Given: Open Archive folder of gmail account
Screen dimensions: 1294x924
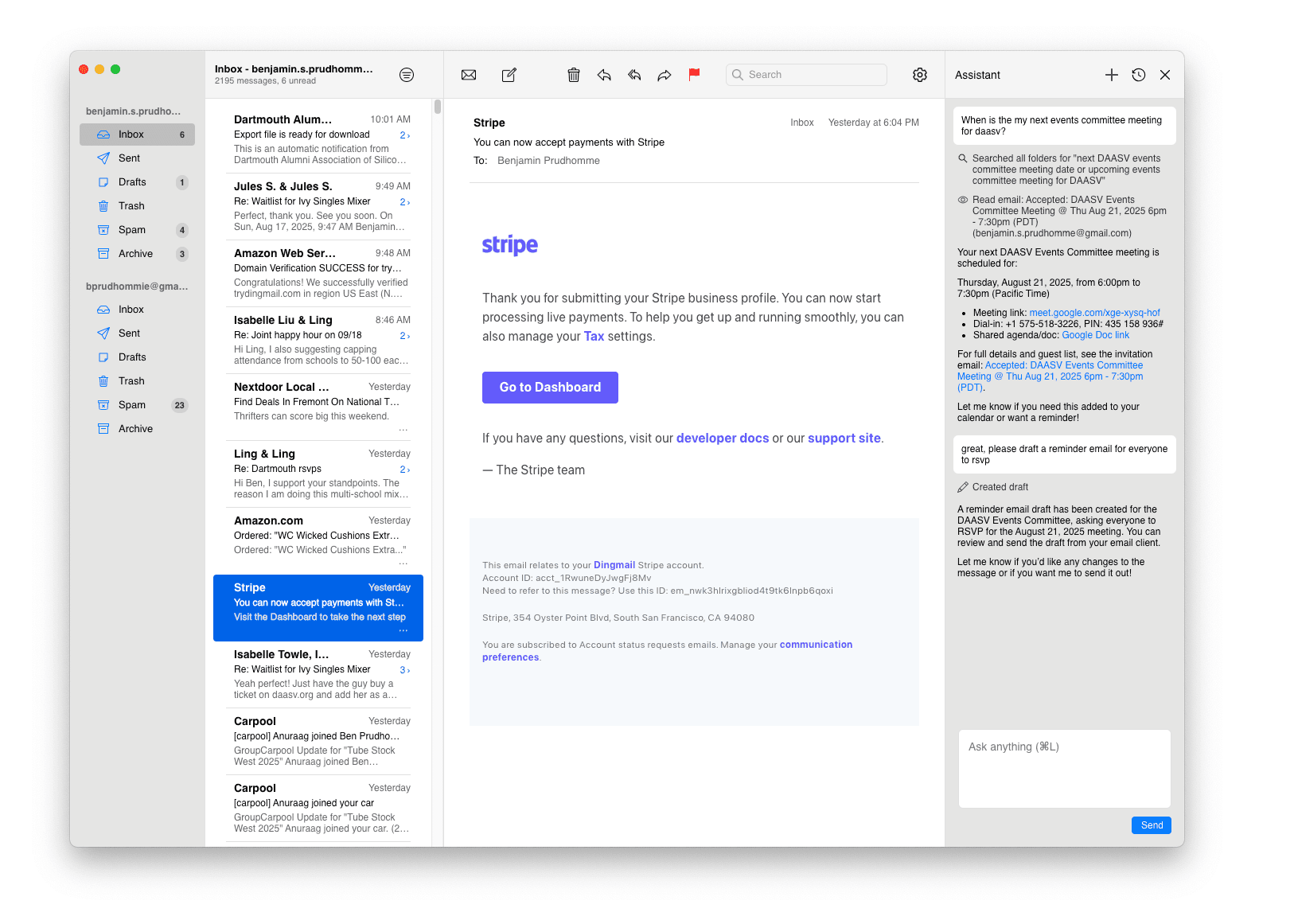Looking at the screenshot, I should pyautogui.click(x=137, y=429).
